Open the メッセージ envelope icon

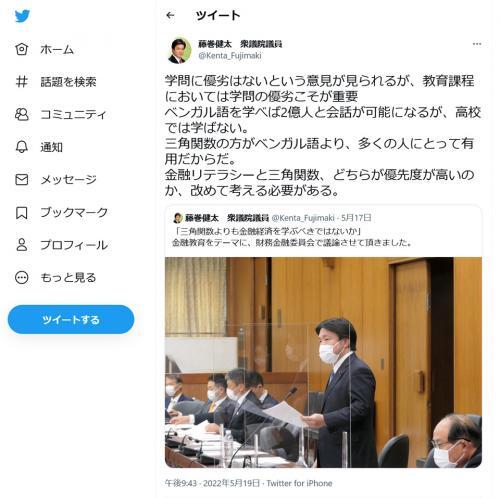[x=22, y=179]
